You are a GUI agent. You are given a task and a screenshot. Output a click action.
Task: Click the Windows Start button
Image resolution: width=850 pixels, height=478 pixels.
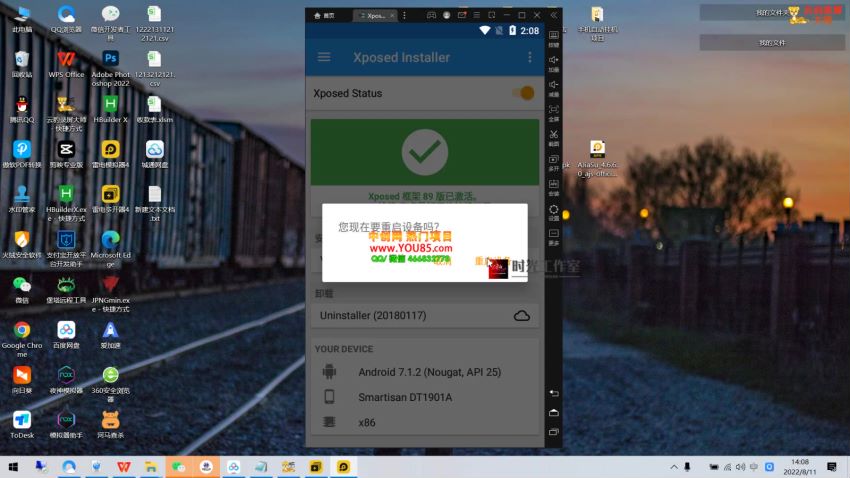(13, 467)
